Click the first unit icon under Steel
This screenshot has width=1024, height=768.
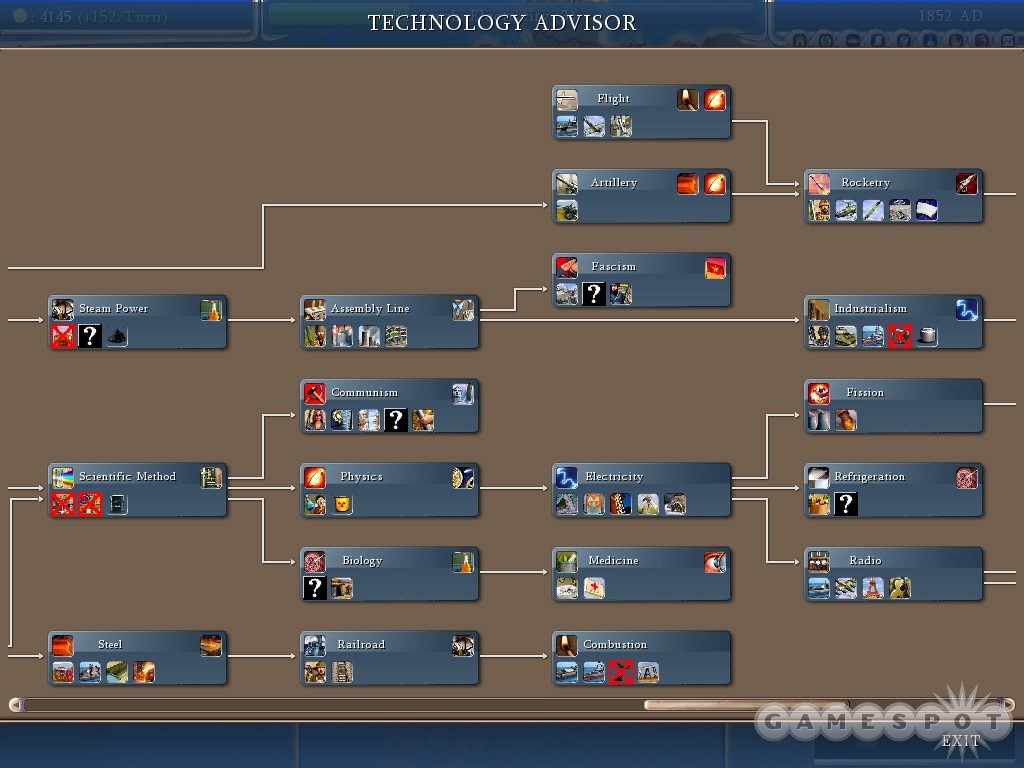pos(63,672)
